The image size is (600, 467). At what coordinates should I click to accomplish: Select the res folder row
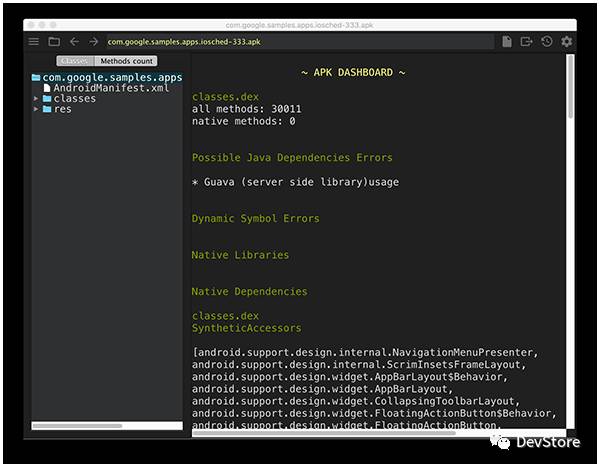tap(57, 109)
